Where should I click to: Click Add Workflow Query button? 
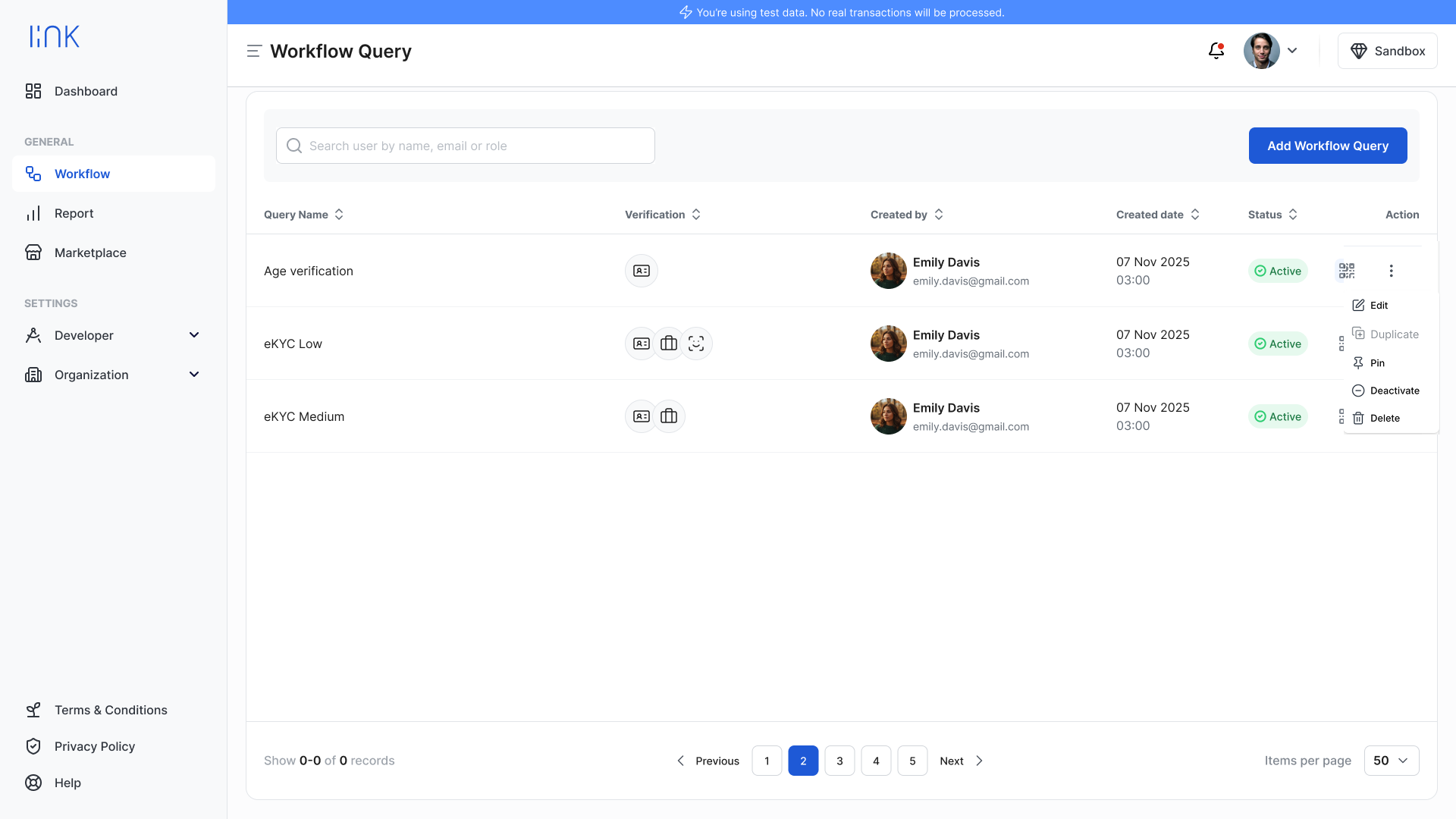pos(1327,146)
